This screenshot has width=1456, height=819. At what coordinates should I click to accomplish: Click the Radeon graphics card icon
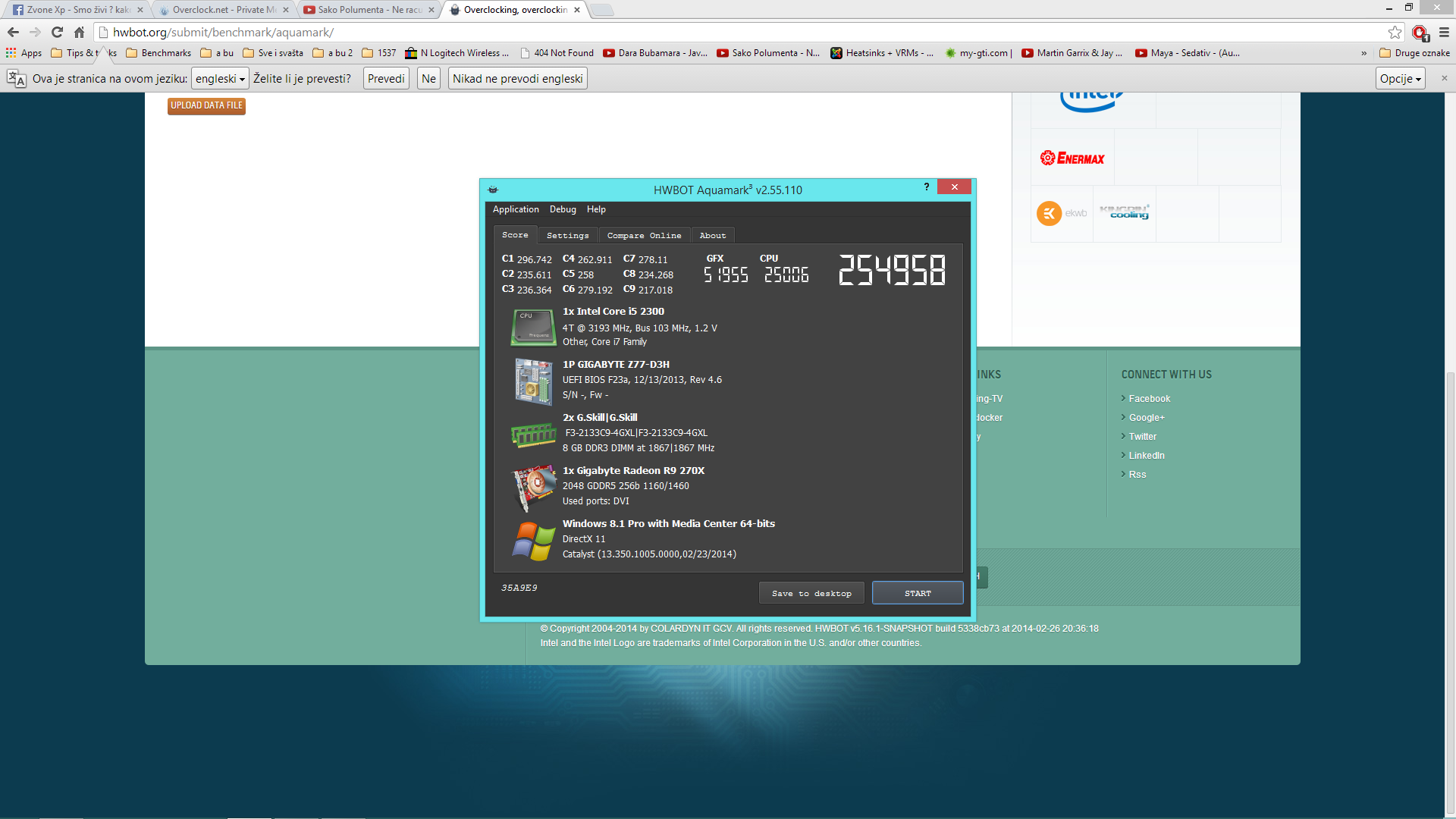[533, 488]
